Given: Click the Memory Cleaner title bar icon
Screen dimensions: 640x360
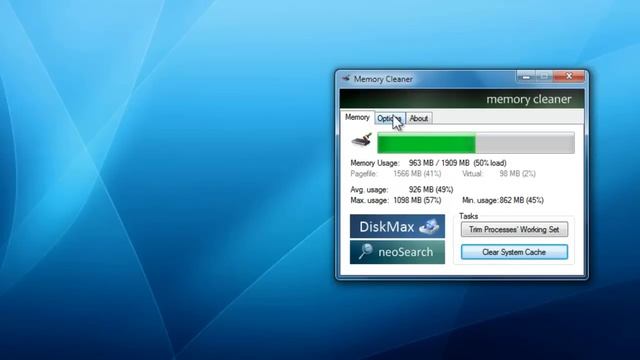Looking at the screenshot, I should 346,78.
